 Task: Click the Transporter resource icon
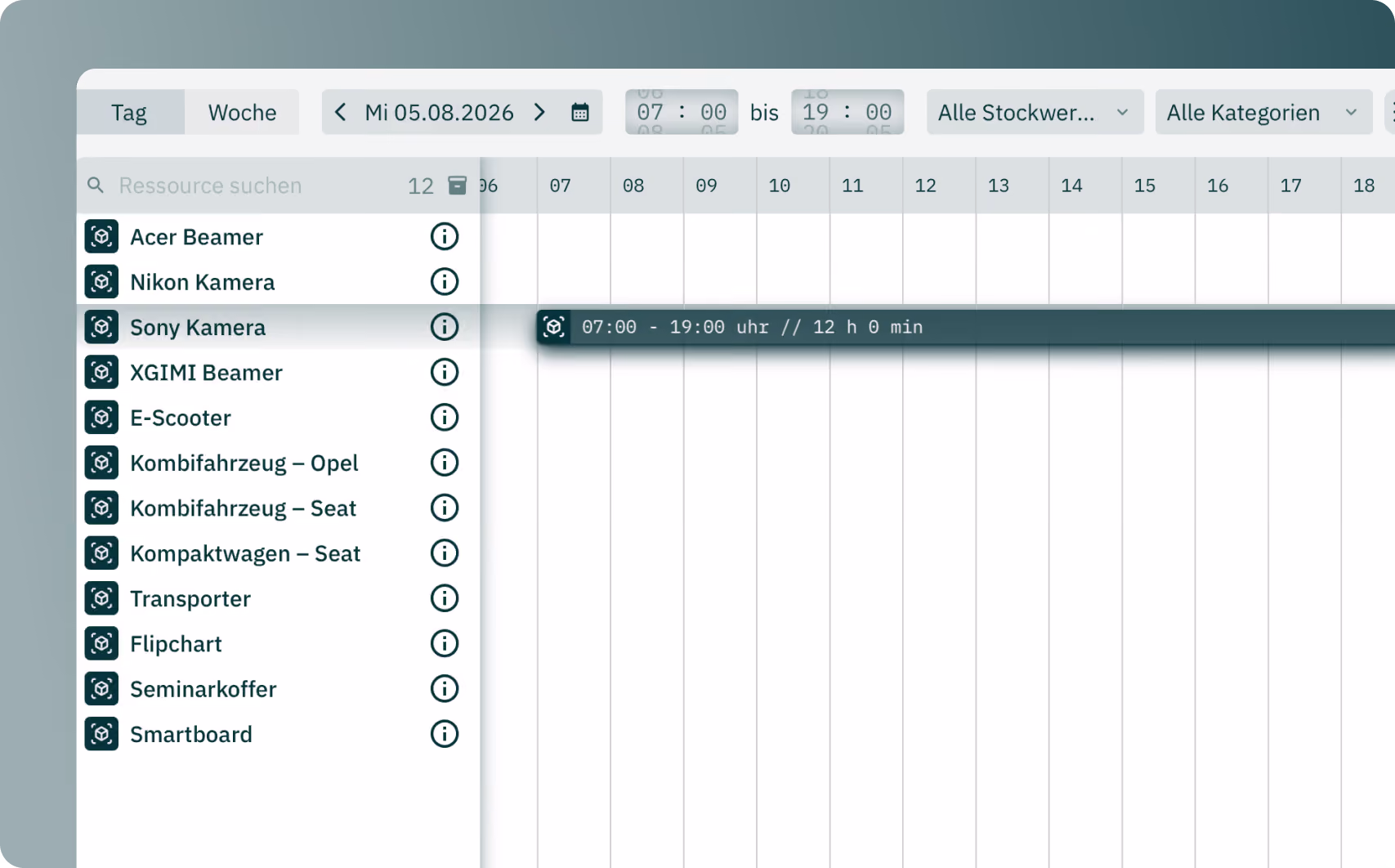point(101,598)
